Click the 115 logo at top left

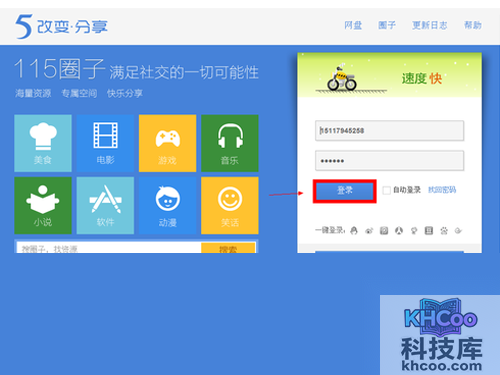[61, 26]
